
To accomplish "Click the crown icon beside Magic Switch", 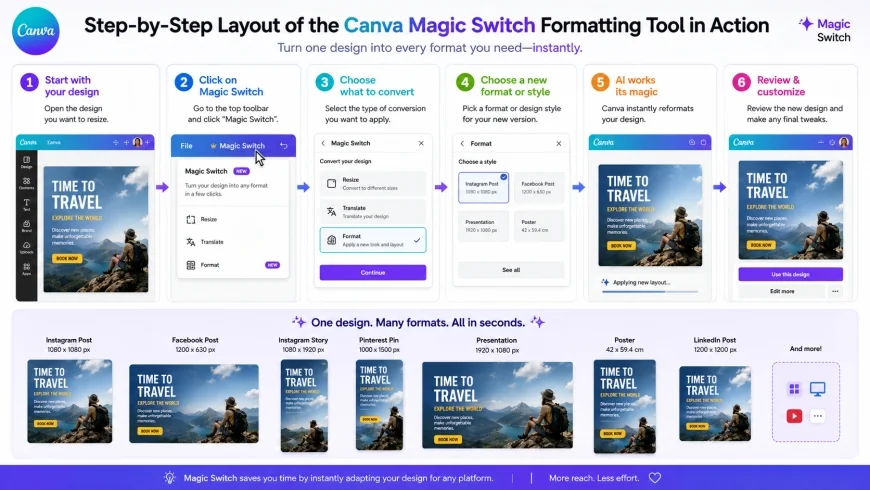I will pyautogui.click(x=213, y=145).
